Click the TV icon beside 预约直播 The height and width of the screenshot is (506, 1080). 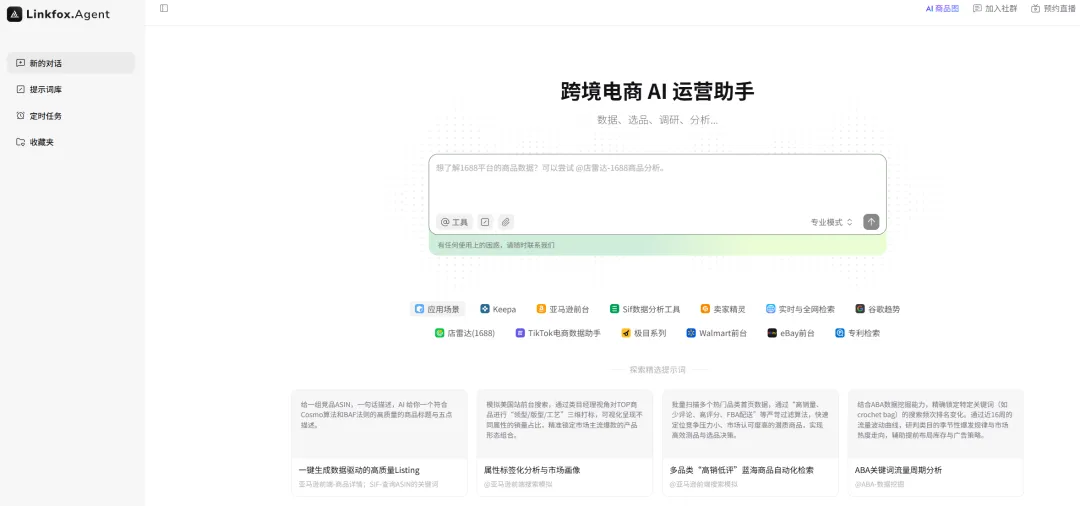pos(1035,9)
